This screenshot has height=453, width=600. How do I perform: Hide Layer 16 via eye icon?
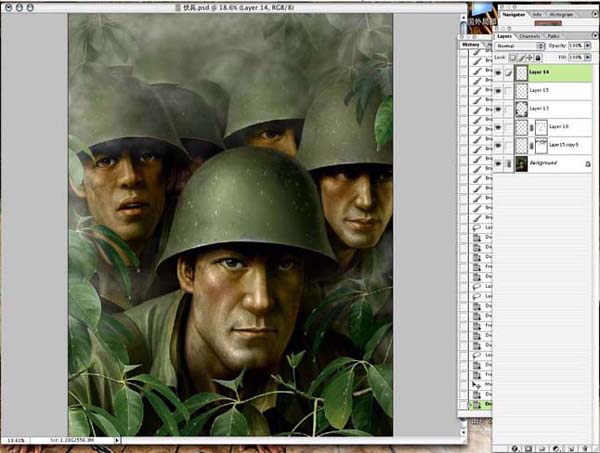pyautogui.click(x=498, y=127)
